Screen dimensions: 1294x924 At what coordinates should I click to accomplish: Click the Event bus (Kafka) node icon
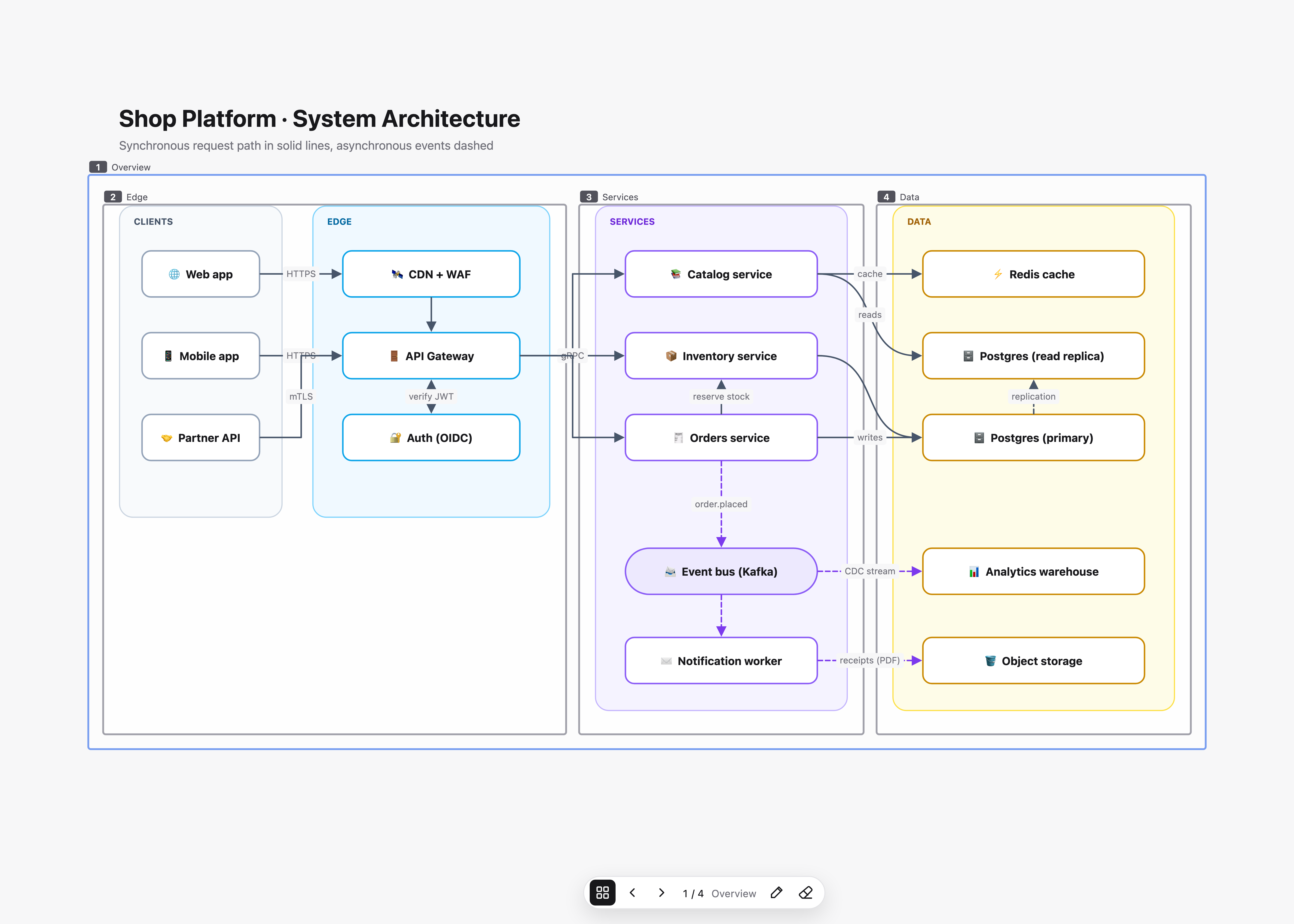pos(670,572)
